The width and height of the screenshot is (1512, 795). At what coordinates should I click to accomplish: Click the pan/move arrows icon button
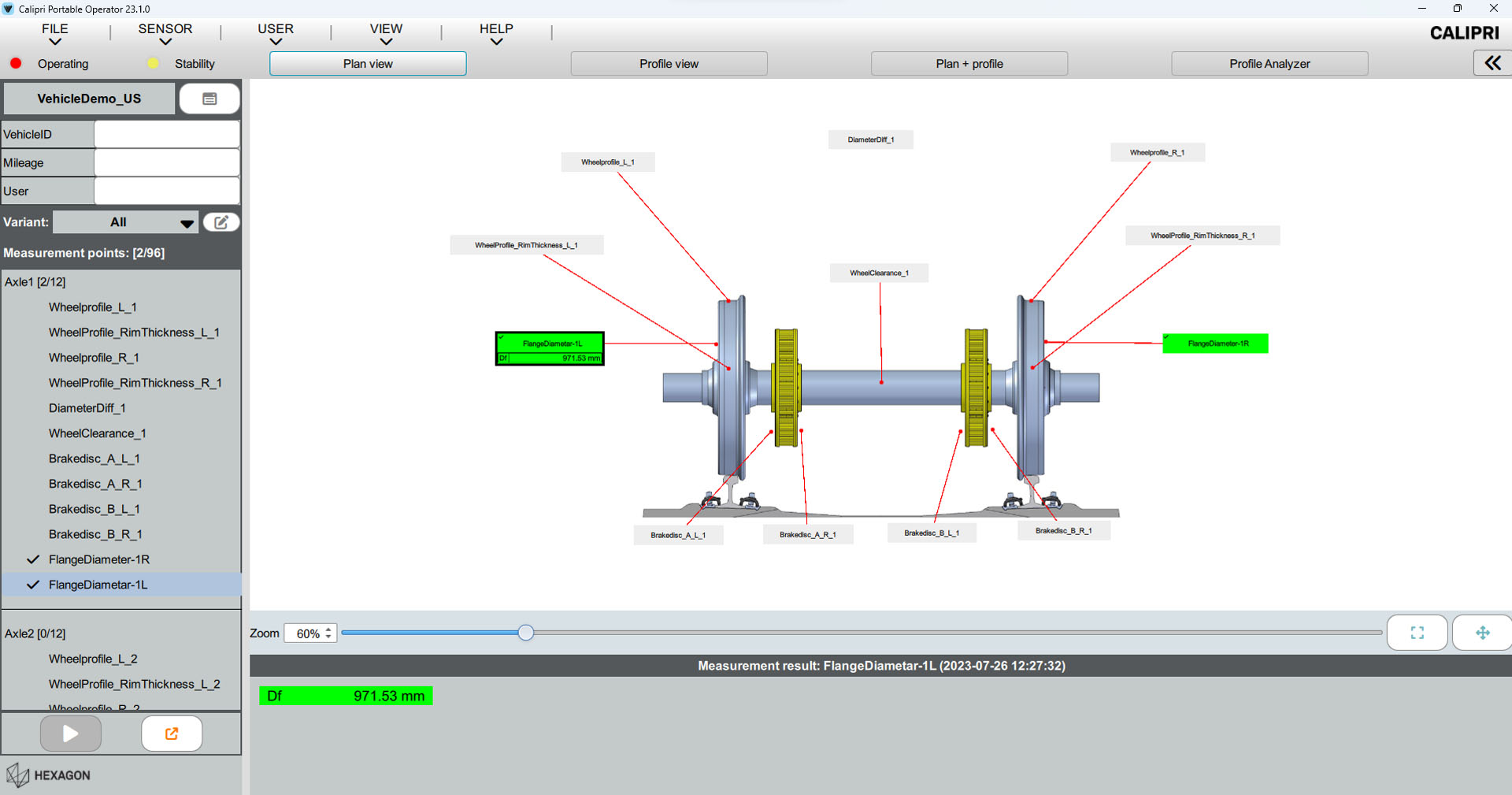[1482, 633]
